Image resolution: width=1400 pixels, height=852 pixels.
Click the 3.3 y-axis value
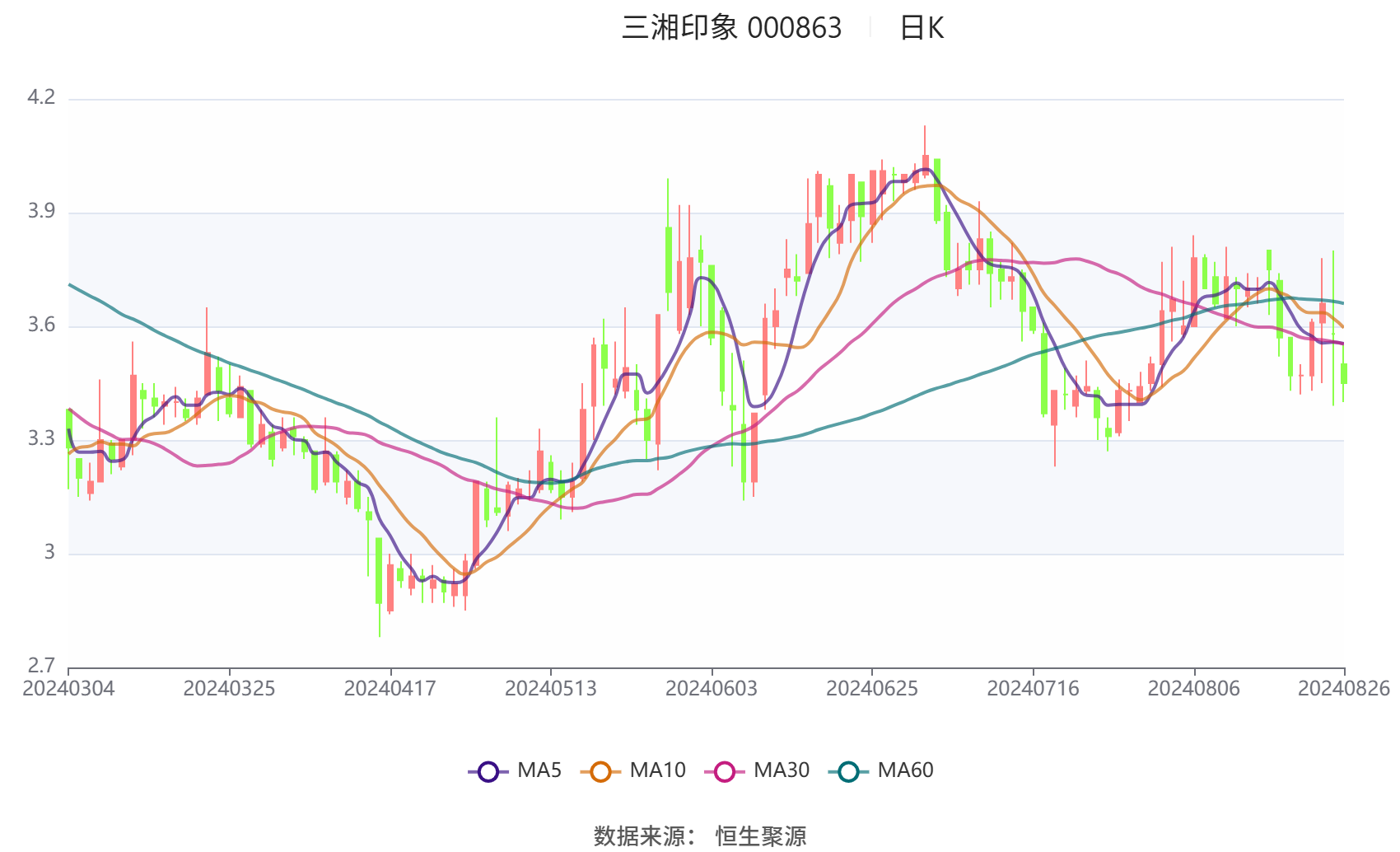(x=41, y=438)
